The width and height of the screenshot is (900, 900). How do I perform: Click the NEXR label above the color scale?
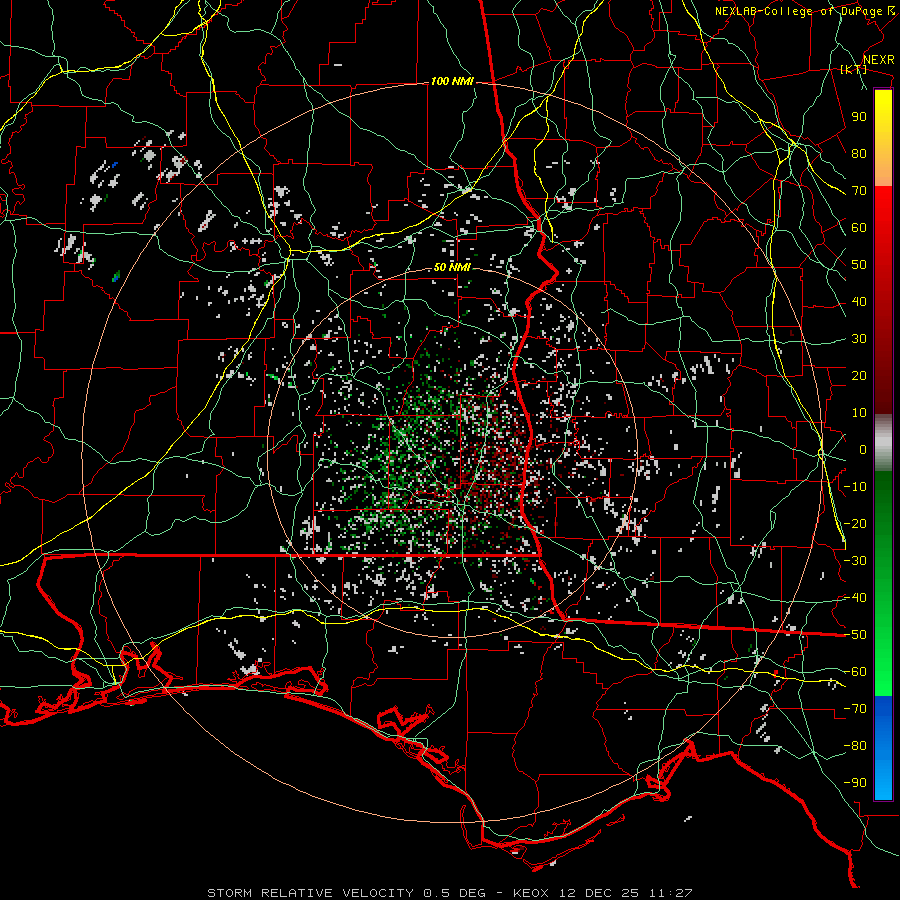[878, 60]
